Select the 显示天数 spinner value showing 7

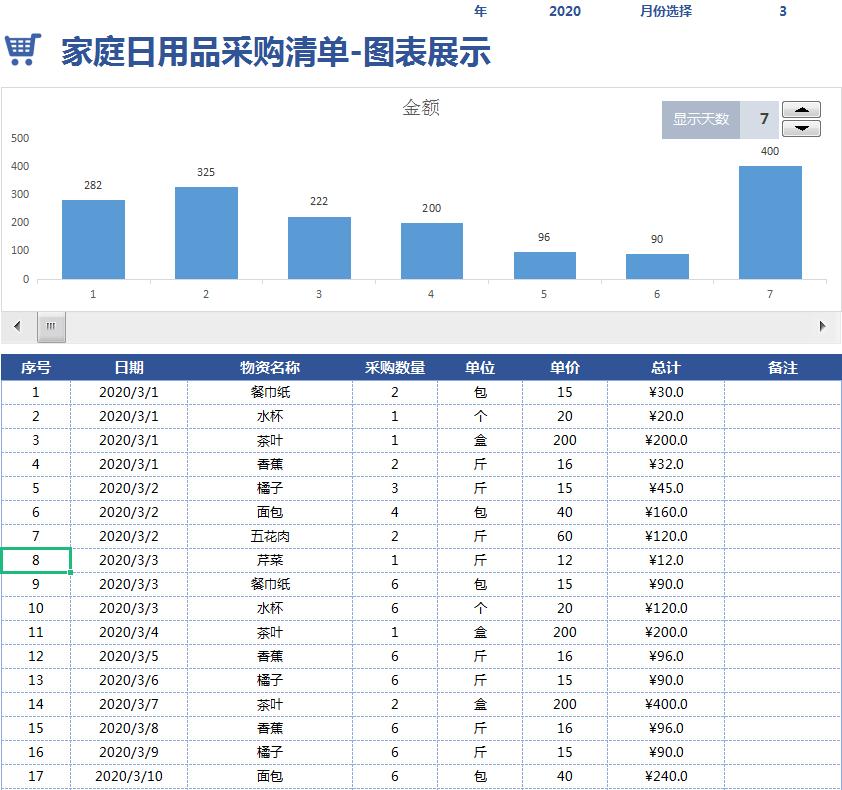(x=758, y=119)
